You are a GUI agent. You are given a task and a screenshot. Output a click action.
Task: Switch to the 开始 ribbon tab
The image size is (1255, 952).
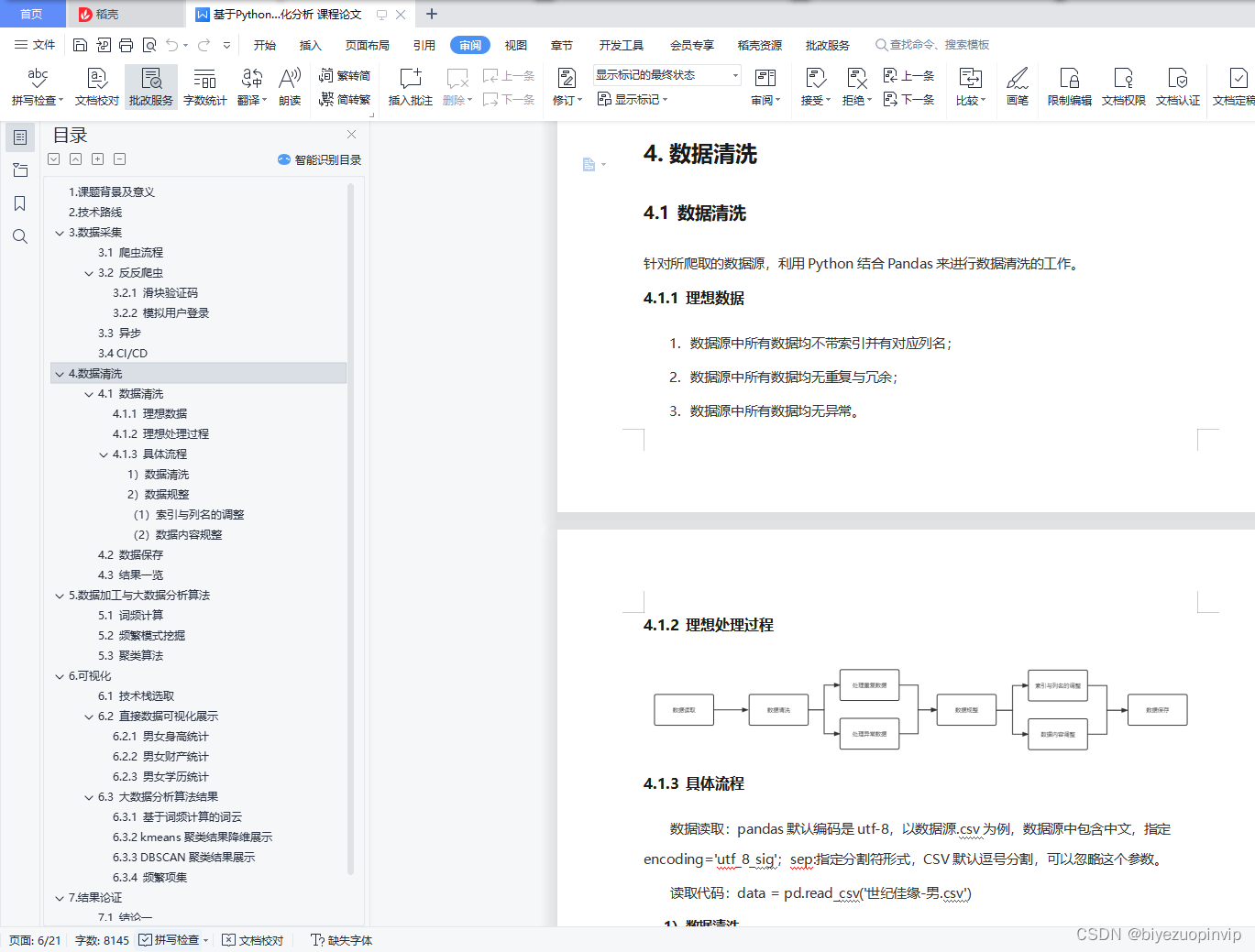coord(265,45)
